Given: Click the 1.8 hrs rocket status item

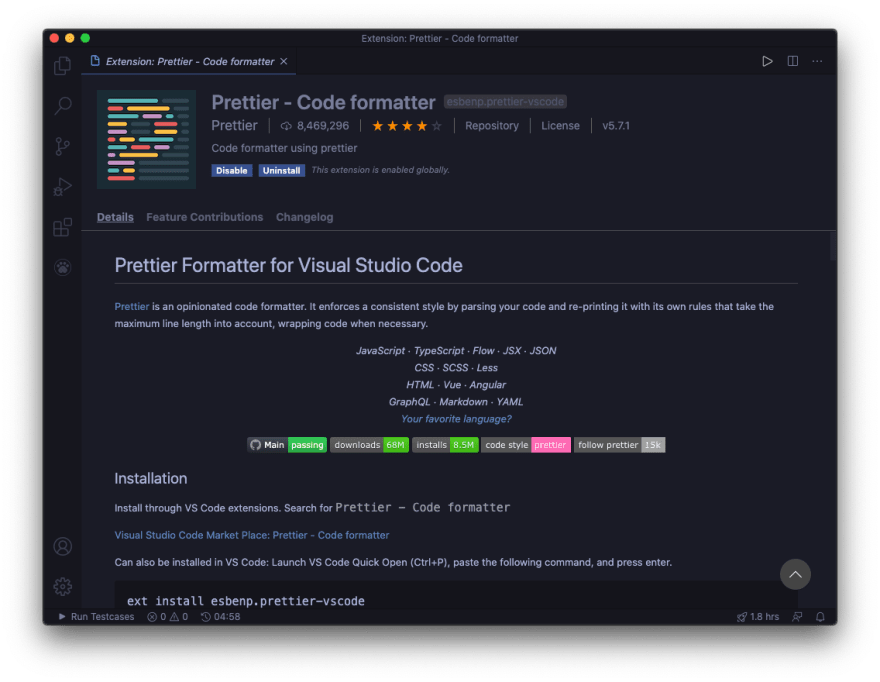Looking at the screenshot, I should [x=758, y=616].
